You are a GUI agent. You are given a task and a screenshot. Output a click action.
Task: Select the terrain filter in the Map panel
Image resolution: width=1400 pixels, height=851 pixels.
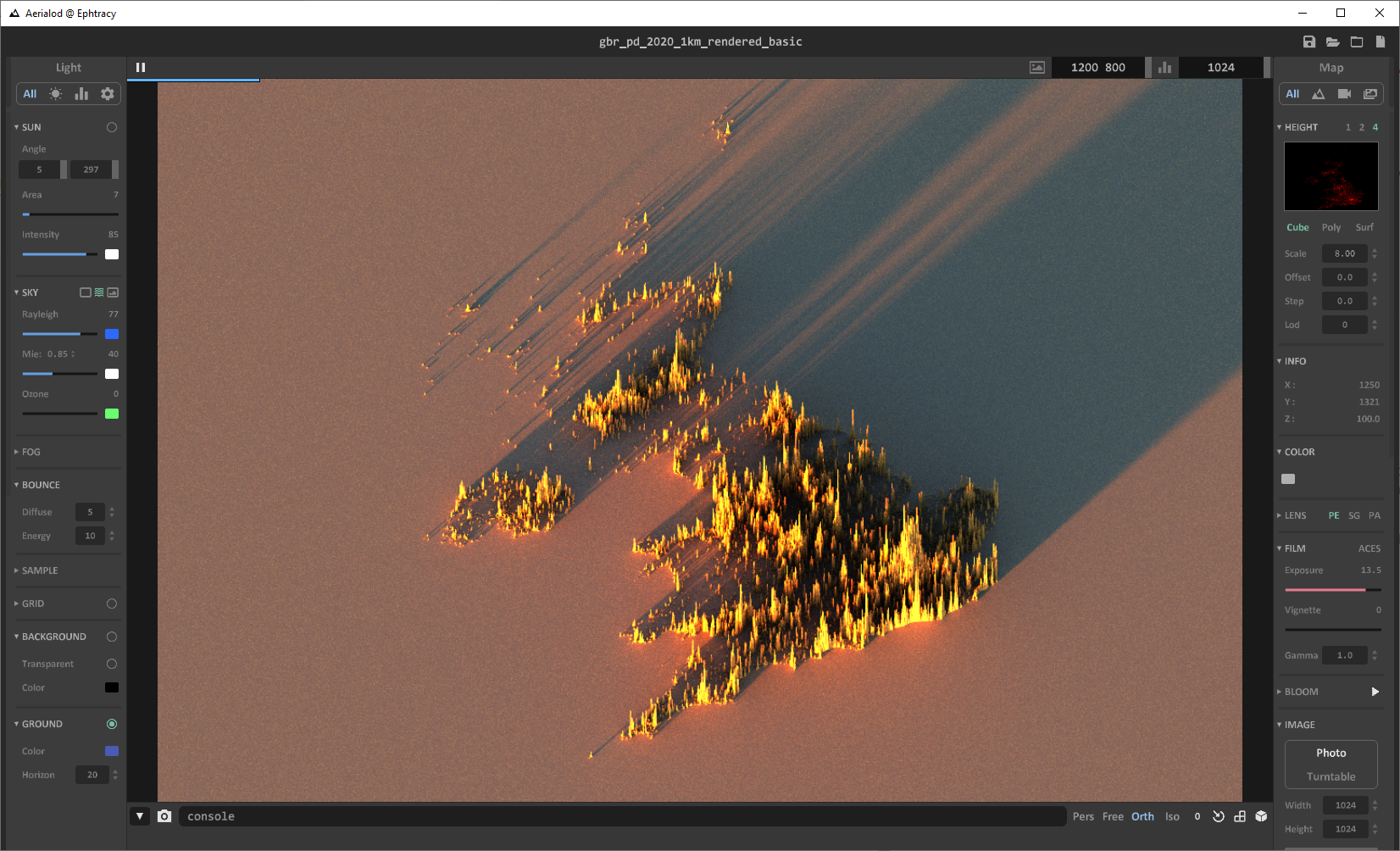(1319, 93)
